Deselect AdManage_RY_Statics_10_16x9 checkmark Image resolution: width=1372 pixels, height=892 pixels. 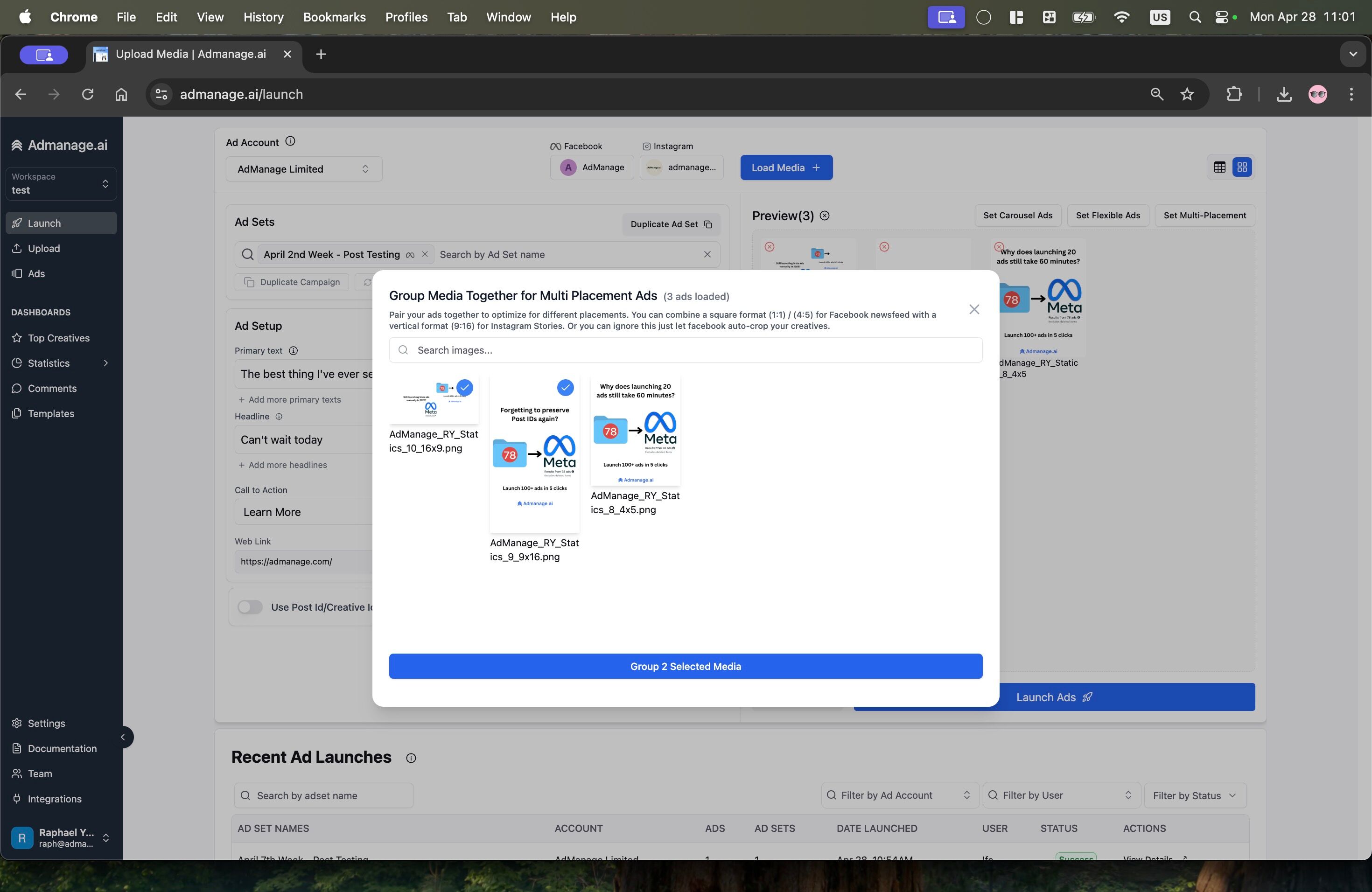465,387
